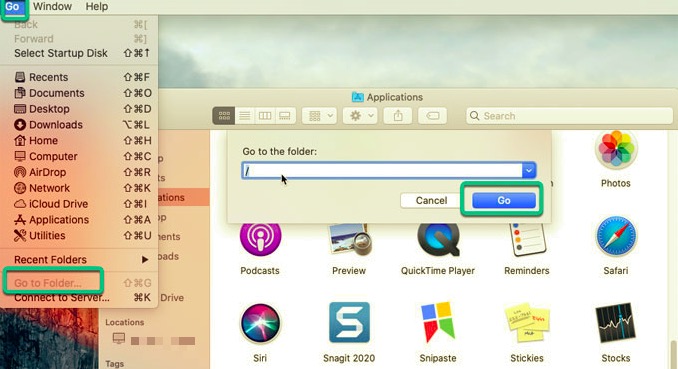Open the Photos app icon
Screen dimensions: 678x369
tap(616, 149)
